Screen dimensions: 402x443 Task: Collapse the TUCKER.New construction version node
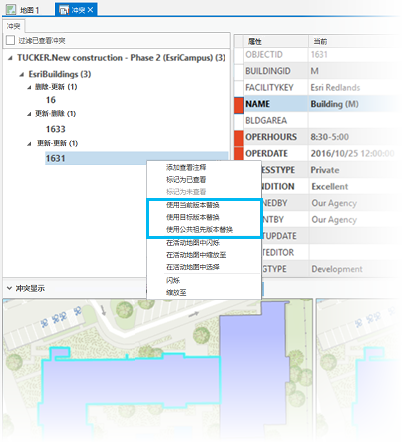(x=10, y=58)
